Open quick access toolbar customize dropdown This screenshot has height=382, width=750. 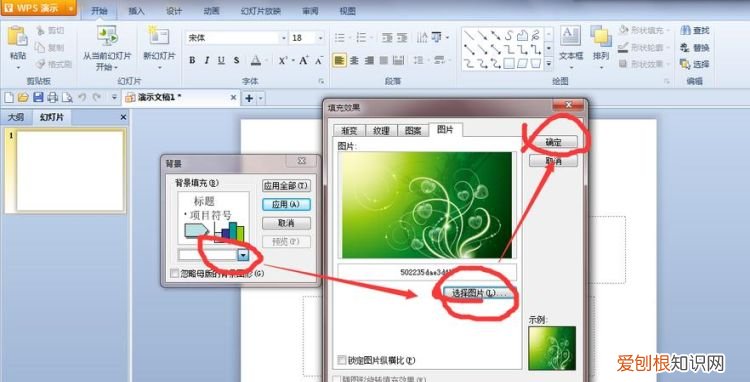(x=114, y=98)
